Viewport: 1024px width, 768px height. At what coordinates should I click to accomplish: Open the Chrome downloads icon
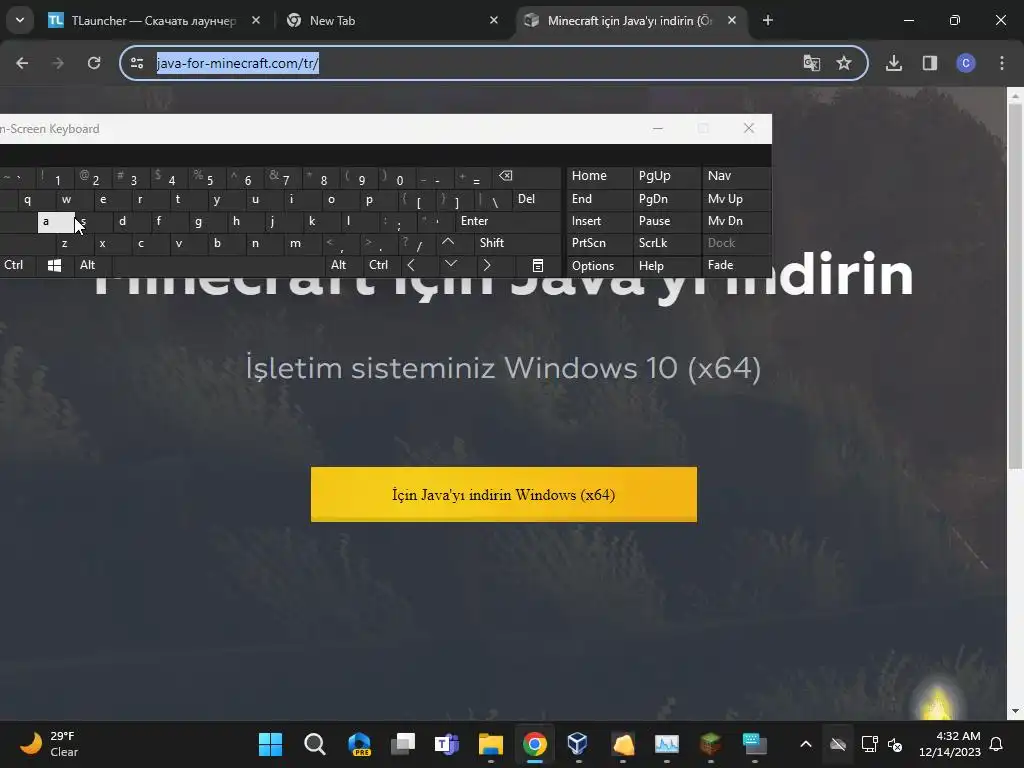click(x=893, y=63)
